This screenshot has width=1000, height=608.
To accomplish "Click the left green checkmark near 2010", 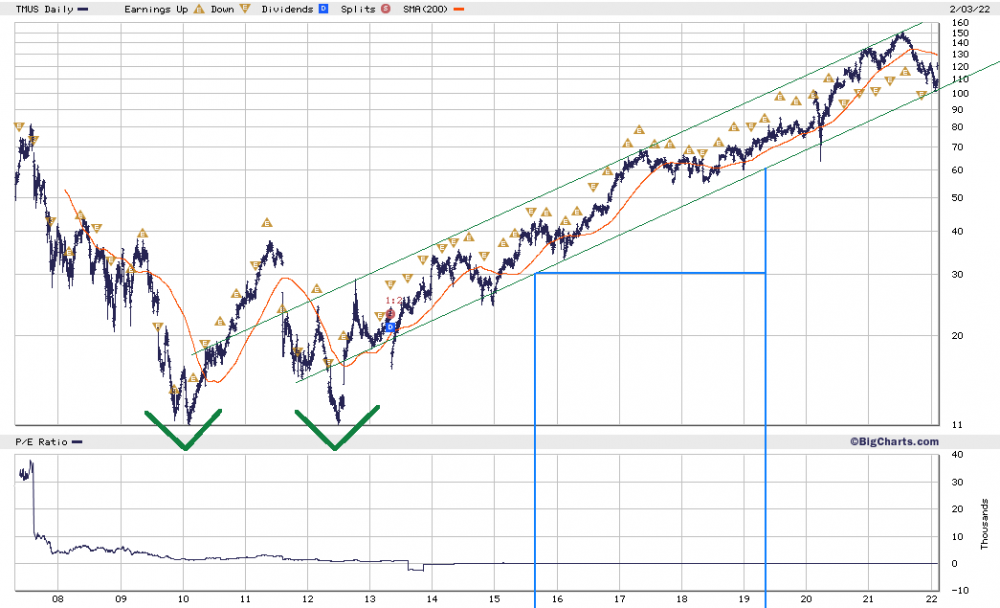I will click(184, 429).
